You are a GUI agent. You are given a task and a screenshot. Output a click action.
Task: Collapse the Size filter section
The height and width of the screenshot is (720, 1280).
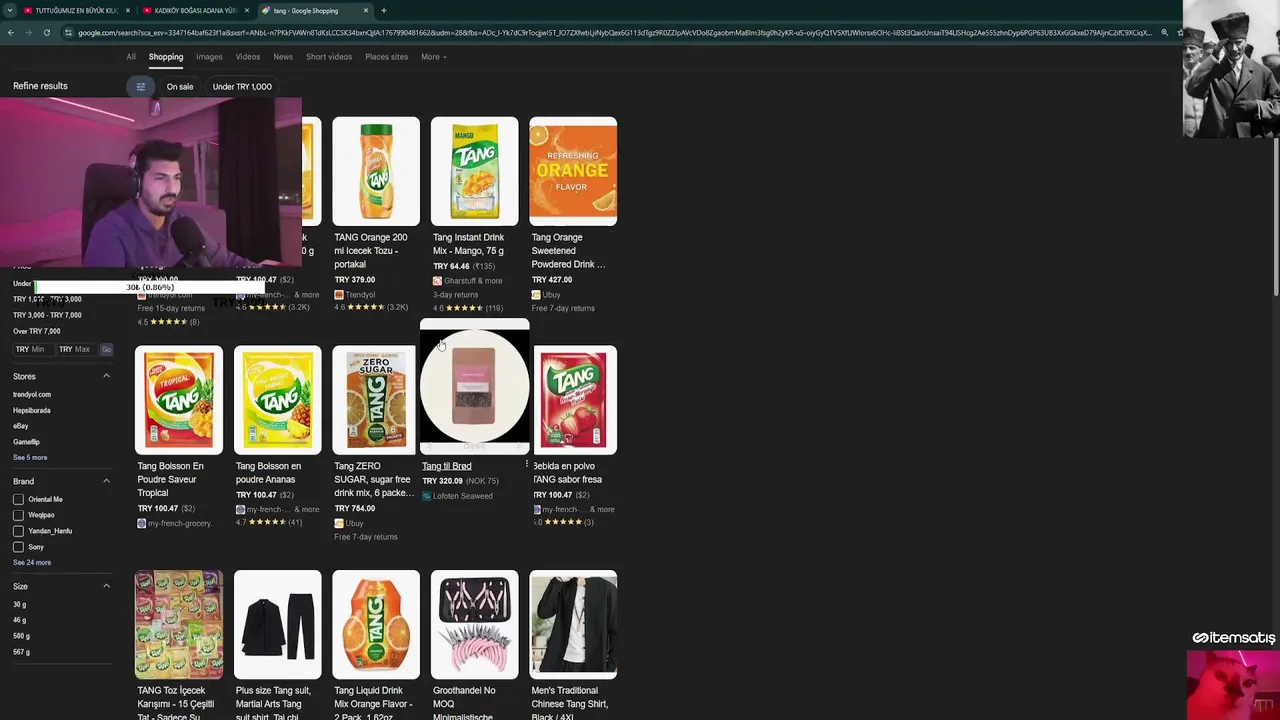click(x=106, y=586)
